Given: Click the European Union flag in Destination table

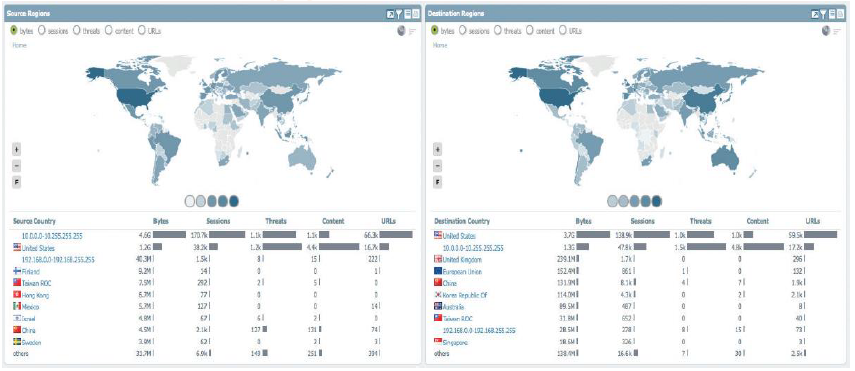Looking at the screenshot, I should [x=438, y=271].
